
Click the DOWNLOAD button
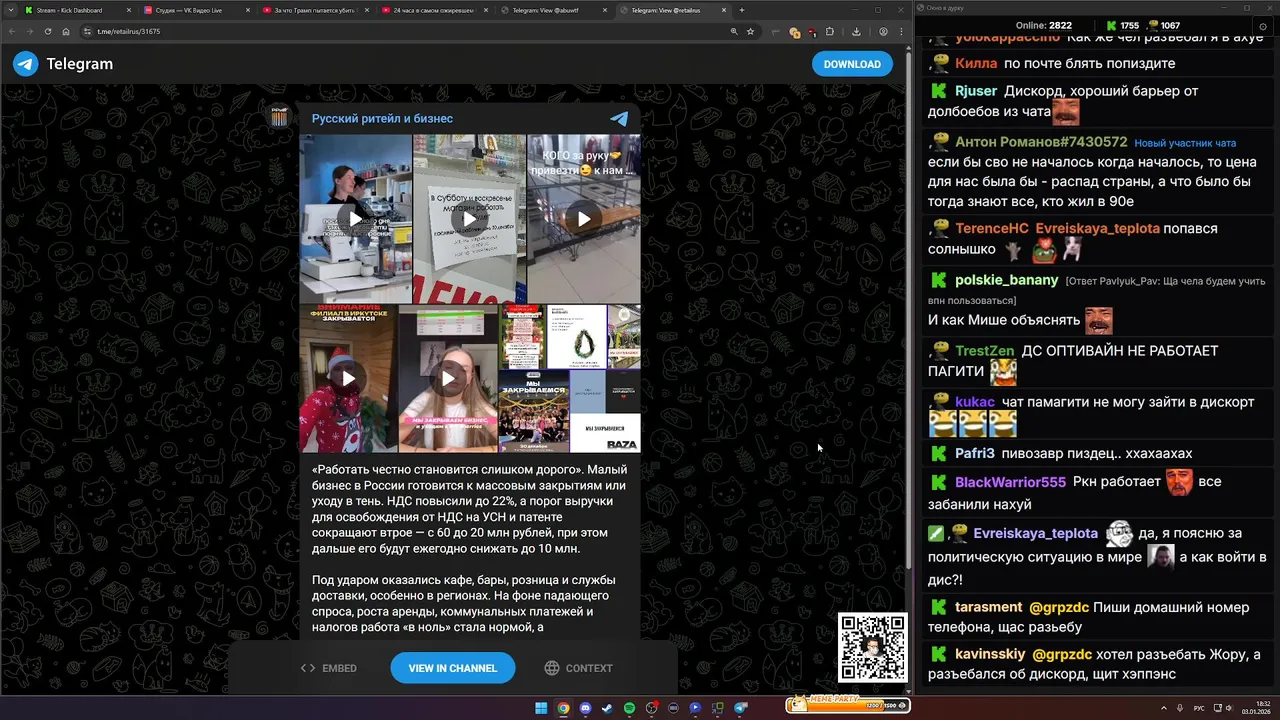pos(852,64)
